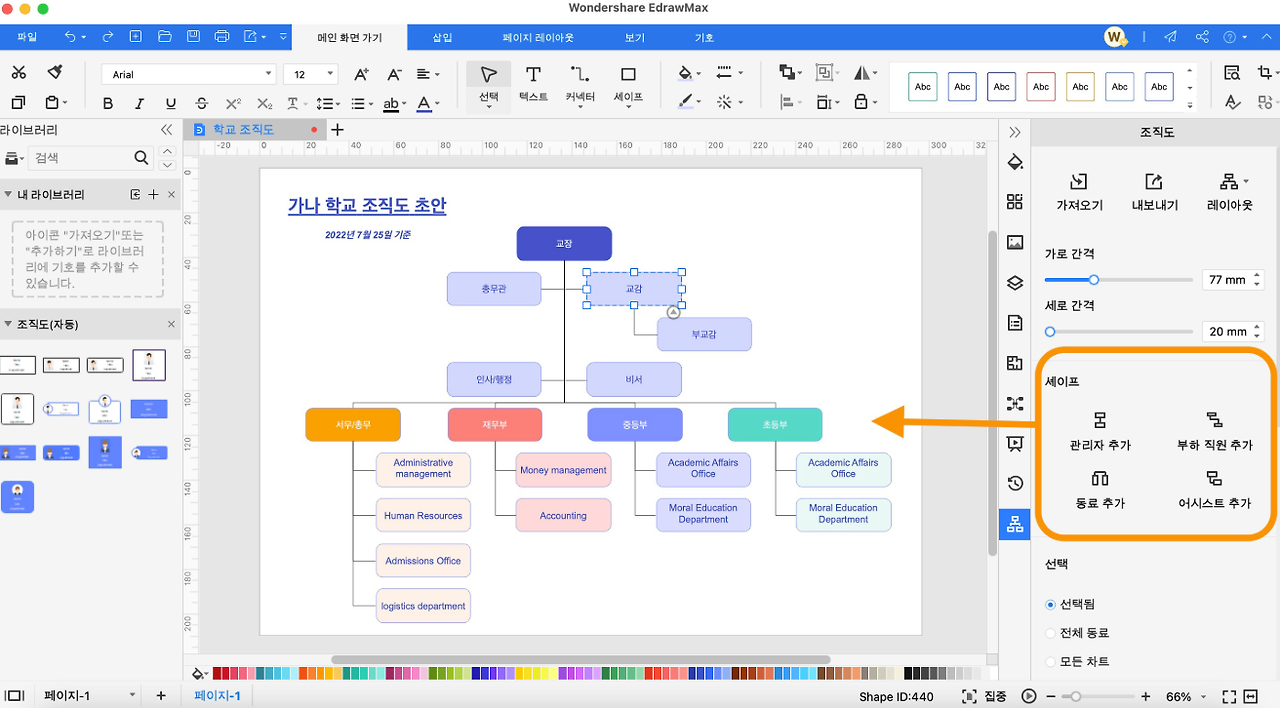This screenshot has height=708, width=1280.
Task: Open the font size 12 dropdown
Action: click(311, 74)
